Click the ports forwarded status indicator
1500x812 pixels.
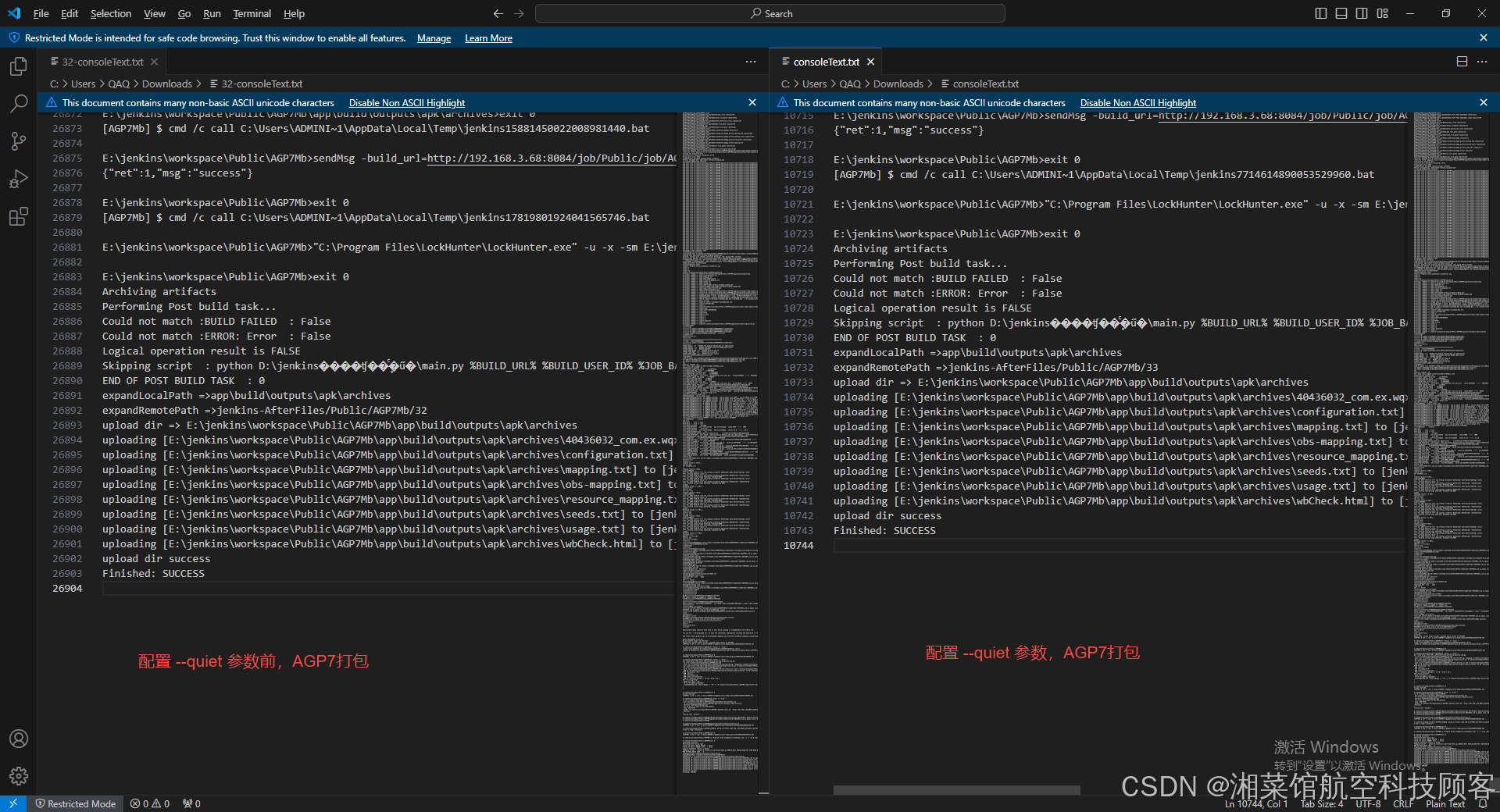tap(191, 803)
